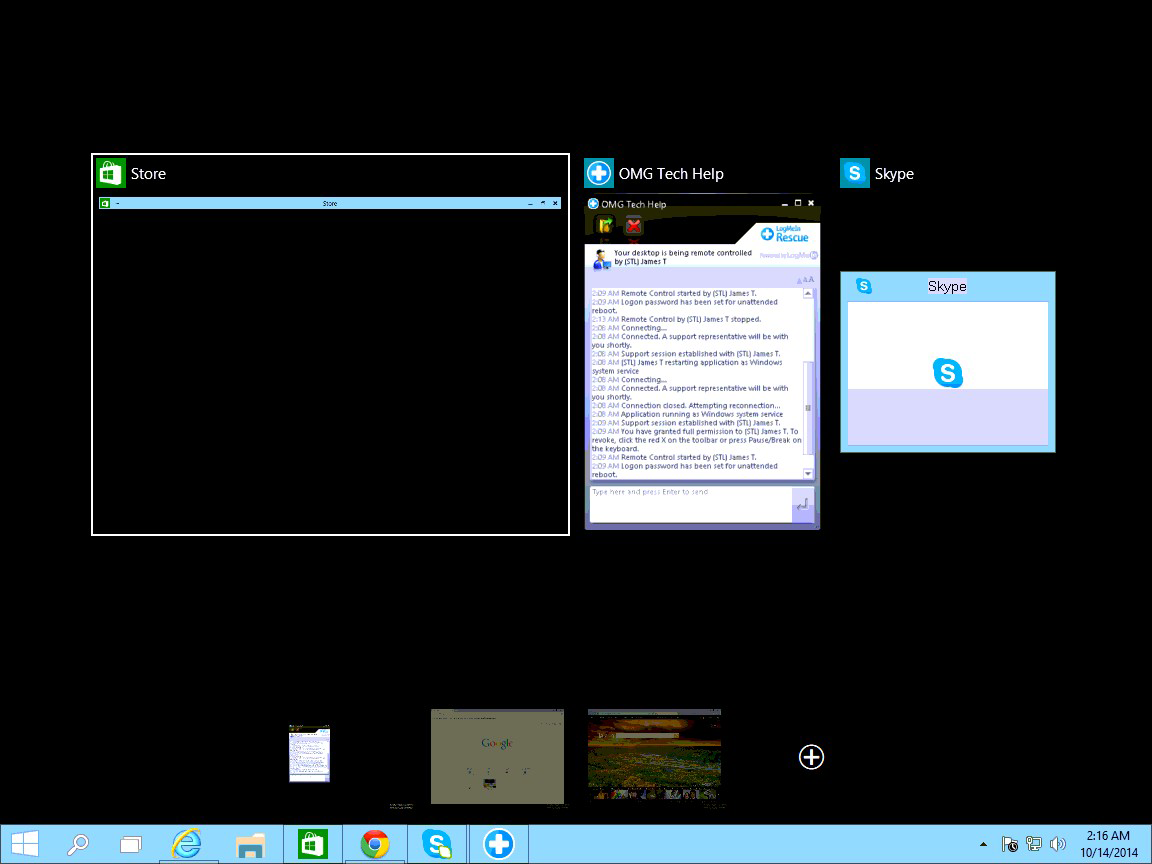Open the network status tray icon
1152x864 pixels.
(x=1034, y=844)
